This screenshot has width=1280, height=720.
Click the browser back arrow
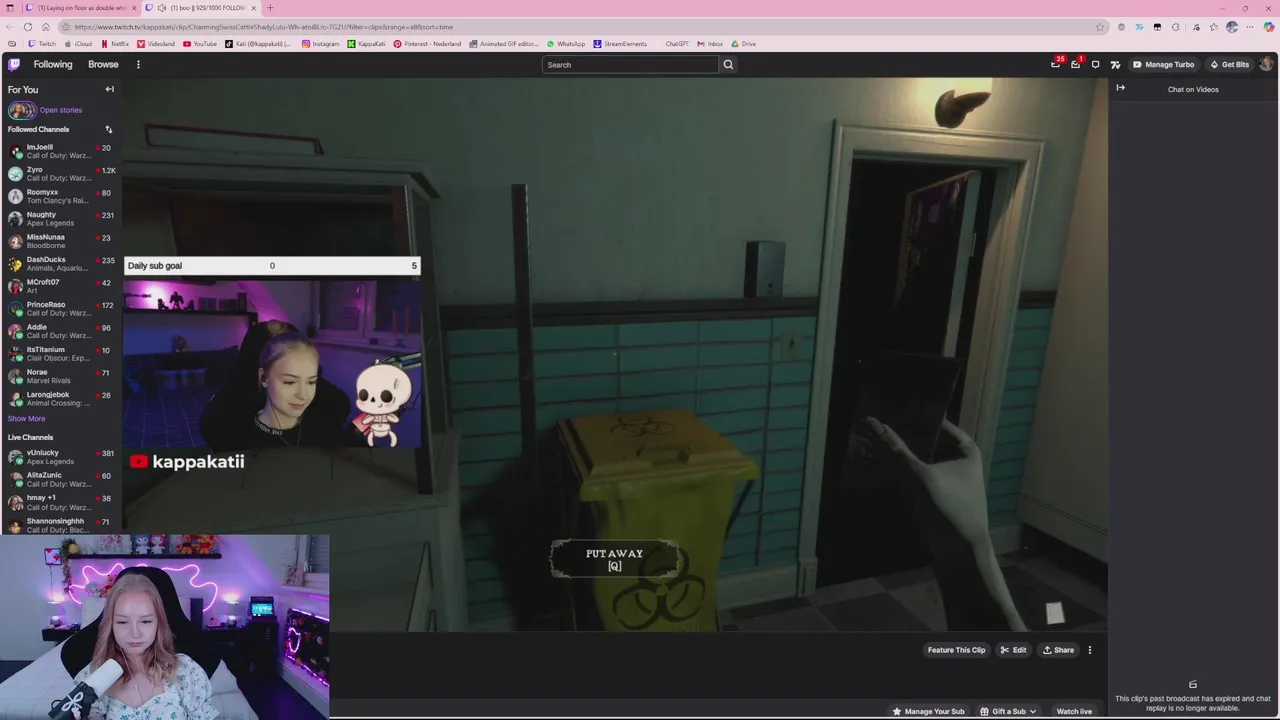click(x=11, y=27)
